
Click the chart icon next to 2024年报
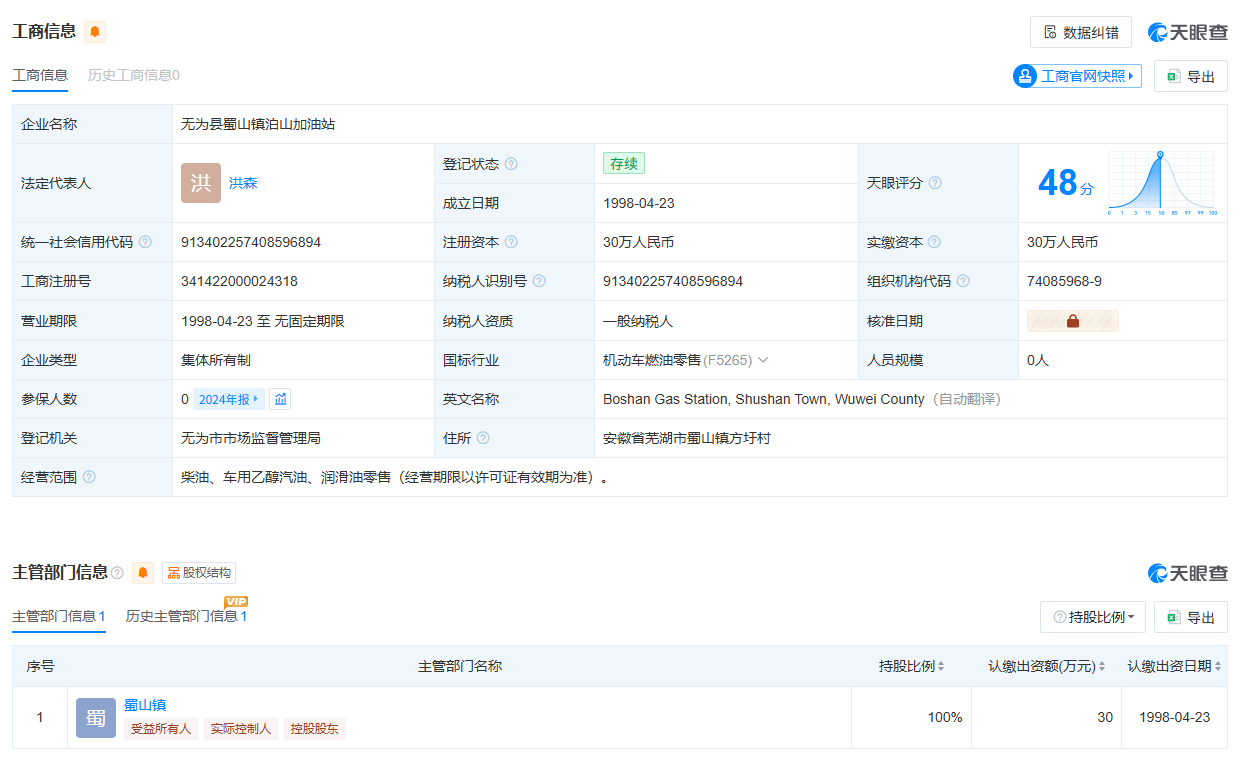click(x=281, y=399)
